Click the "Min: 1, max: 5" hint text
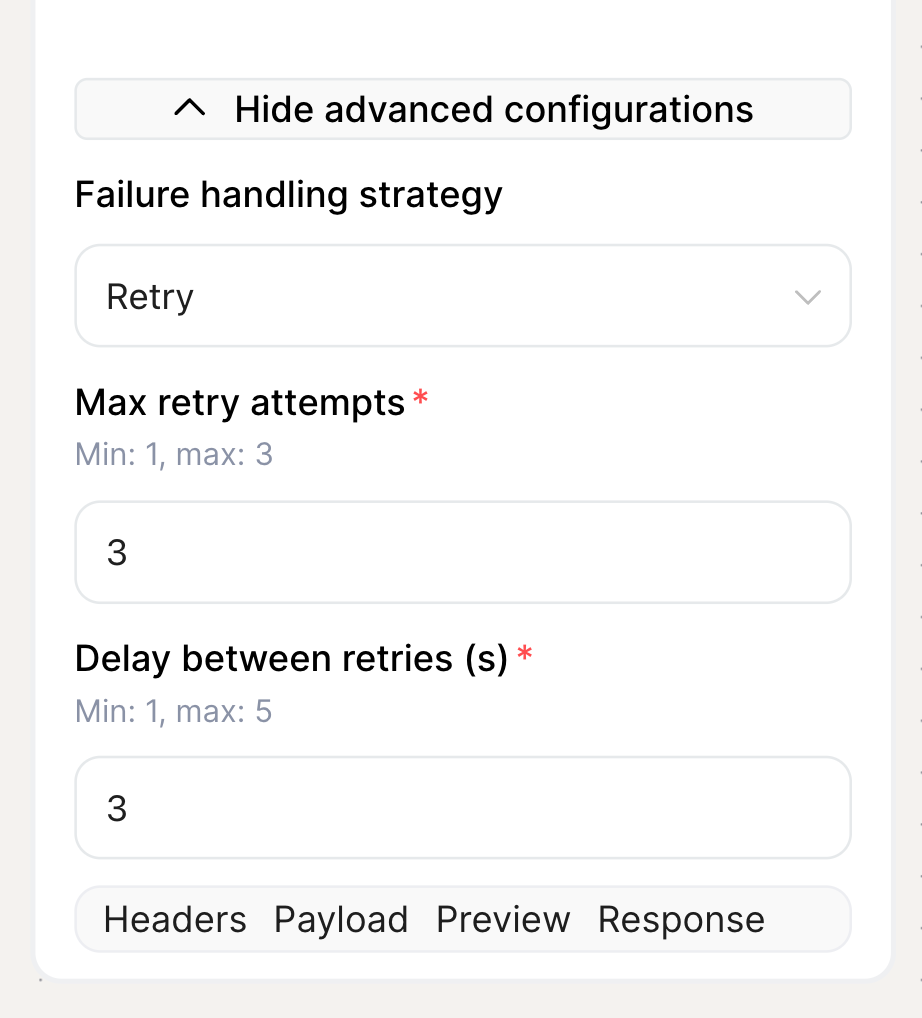 click(174, 711)
